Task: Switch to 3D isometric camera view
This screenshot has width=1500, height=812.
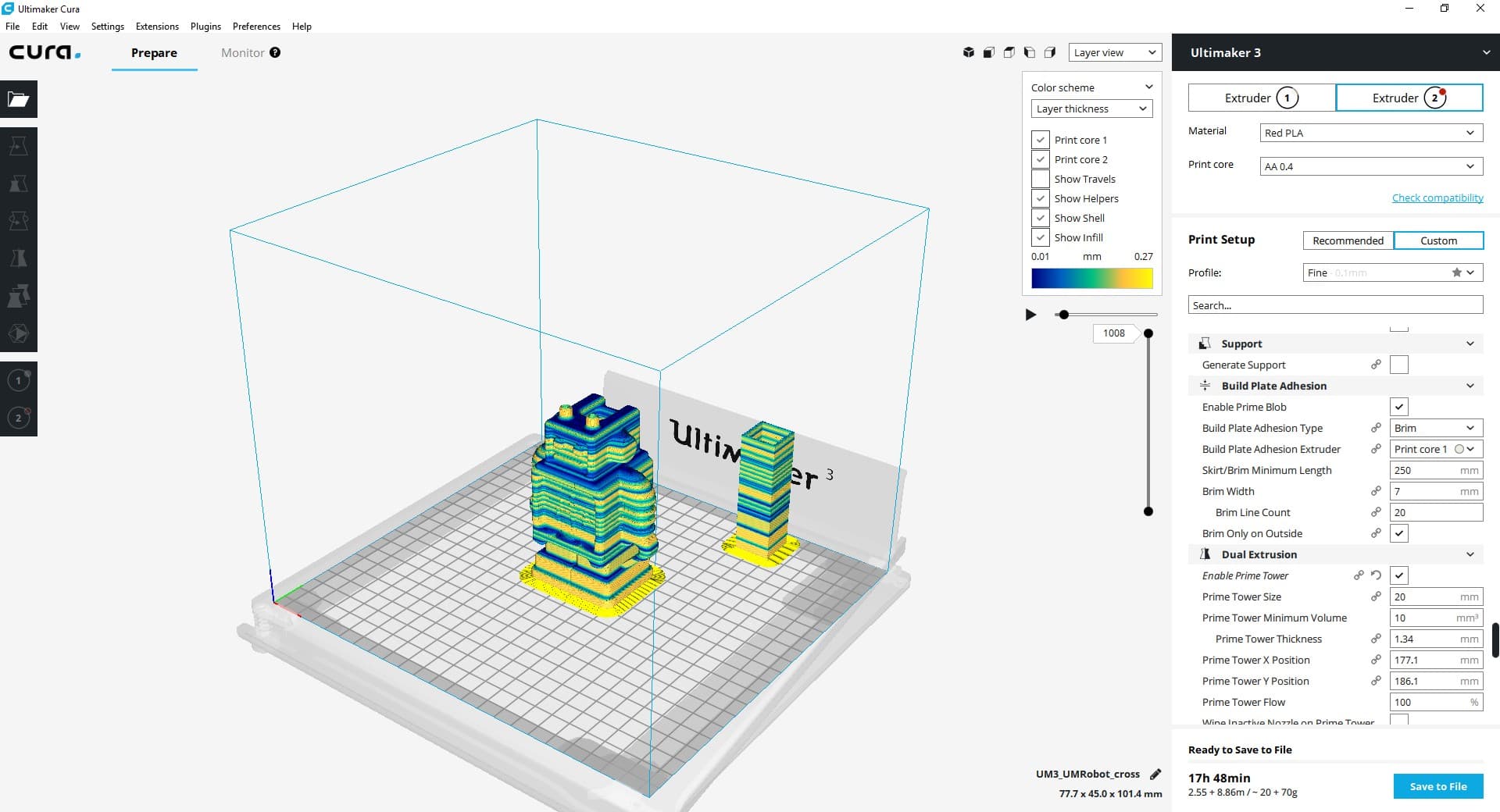Action: (969, 52)
